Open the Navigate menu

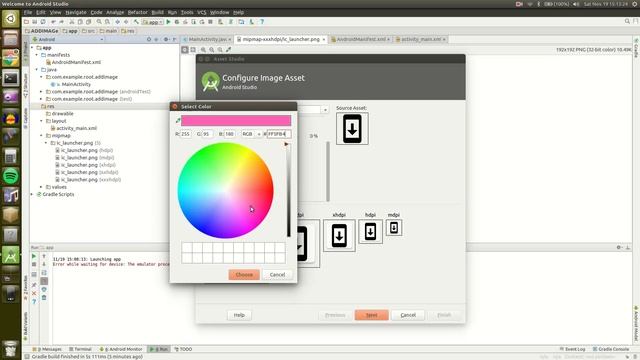76,12
